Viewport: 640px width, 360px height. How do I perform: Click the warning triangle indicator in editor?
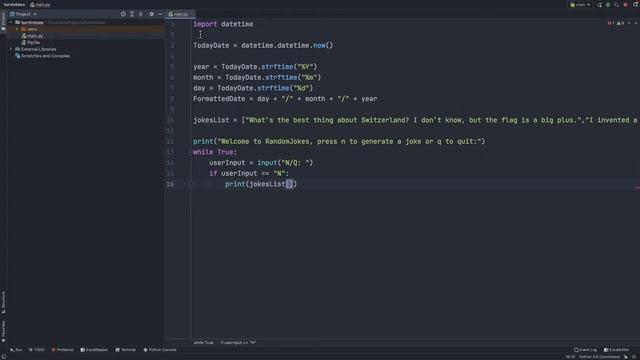(x=620, y=23)
